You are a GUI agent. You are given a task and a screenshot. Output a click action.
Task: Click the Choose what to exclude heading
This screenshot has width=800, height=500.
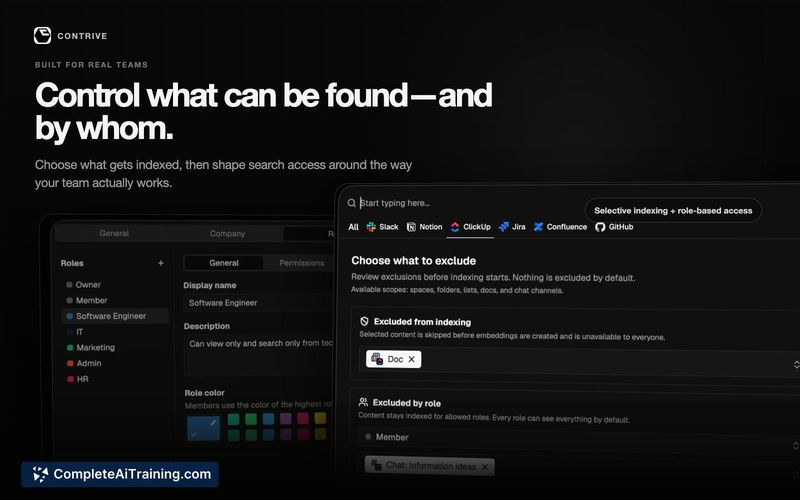click(x=413, y=261)
